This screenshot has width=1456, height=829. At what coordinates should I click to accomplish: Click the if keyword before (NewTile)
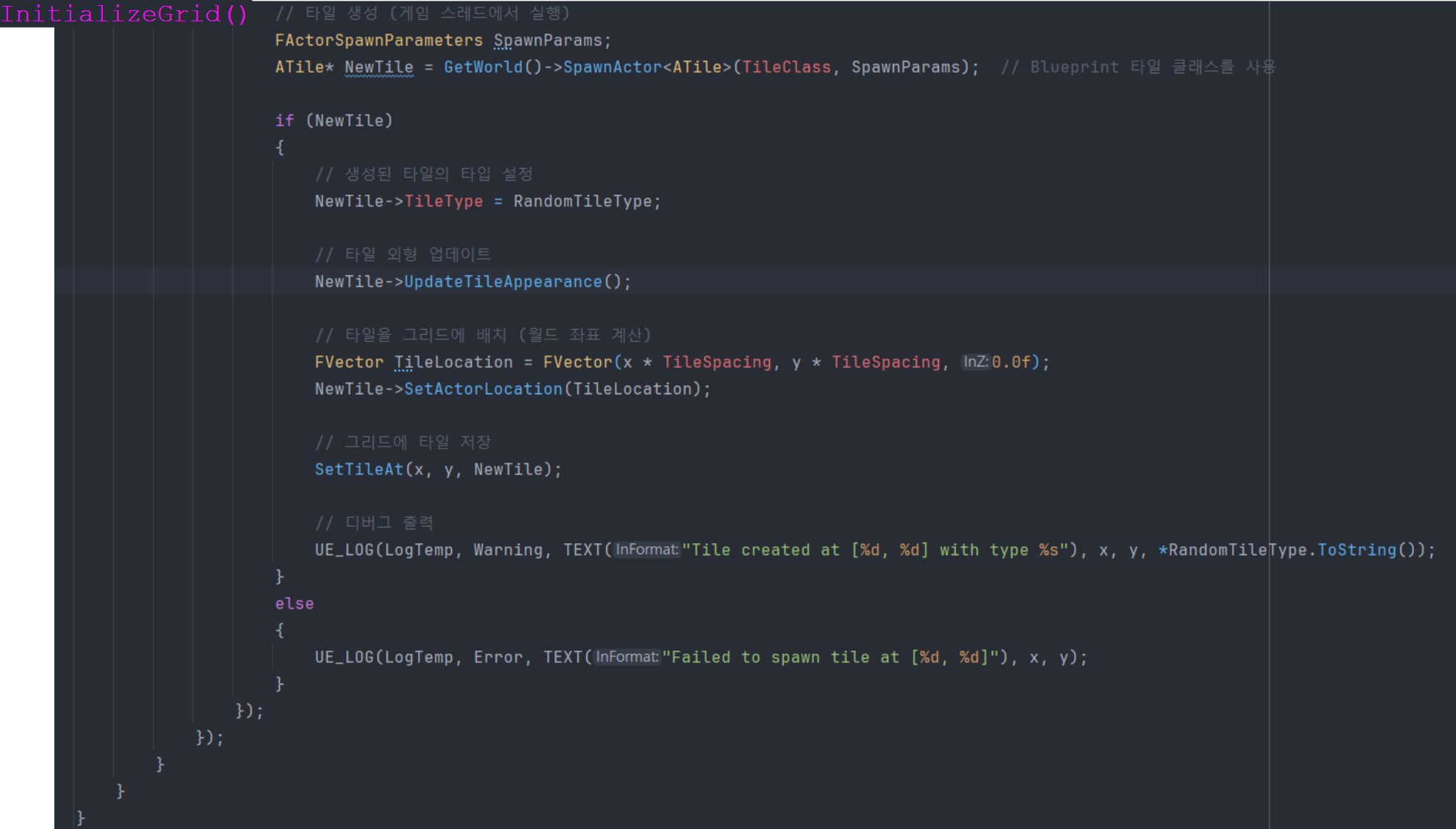pos(284,121)
